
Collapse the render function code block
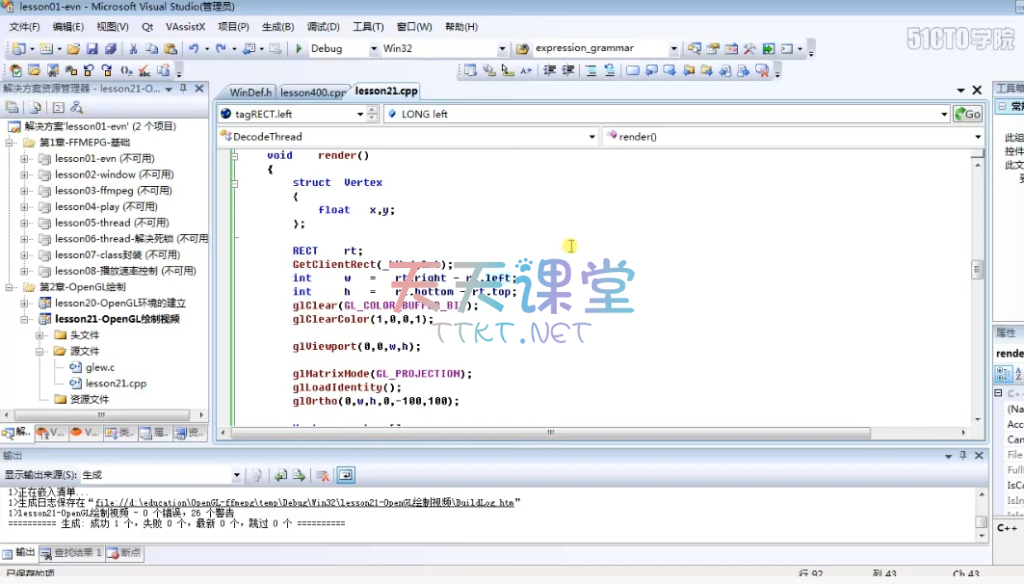tap(235, 156)
